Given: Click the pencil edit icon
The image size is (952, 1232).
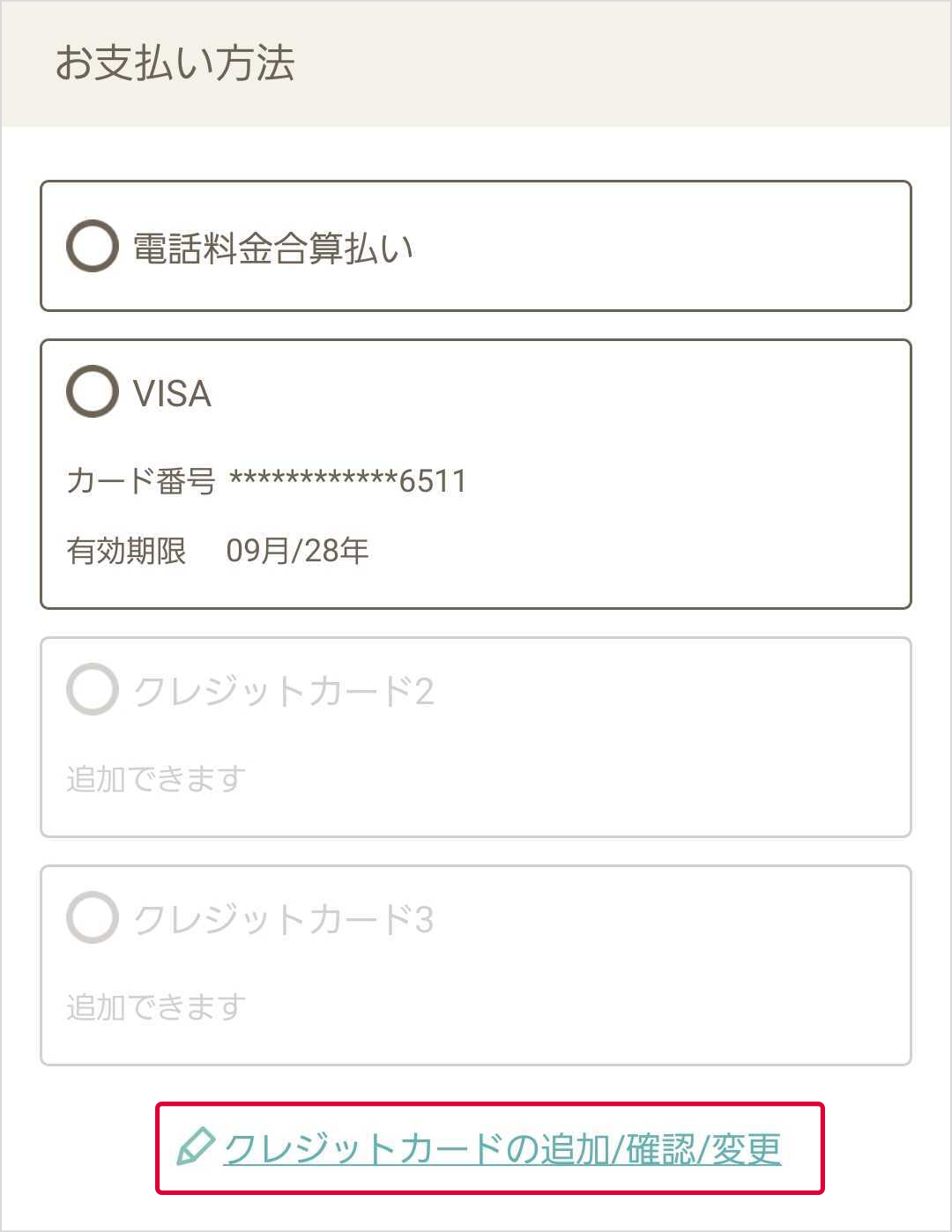Looking at the screenshot, I should pyautogui.click(x=195, y=1147).
